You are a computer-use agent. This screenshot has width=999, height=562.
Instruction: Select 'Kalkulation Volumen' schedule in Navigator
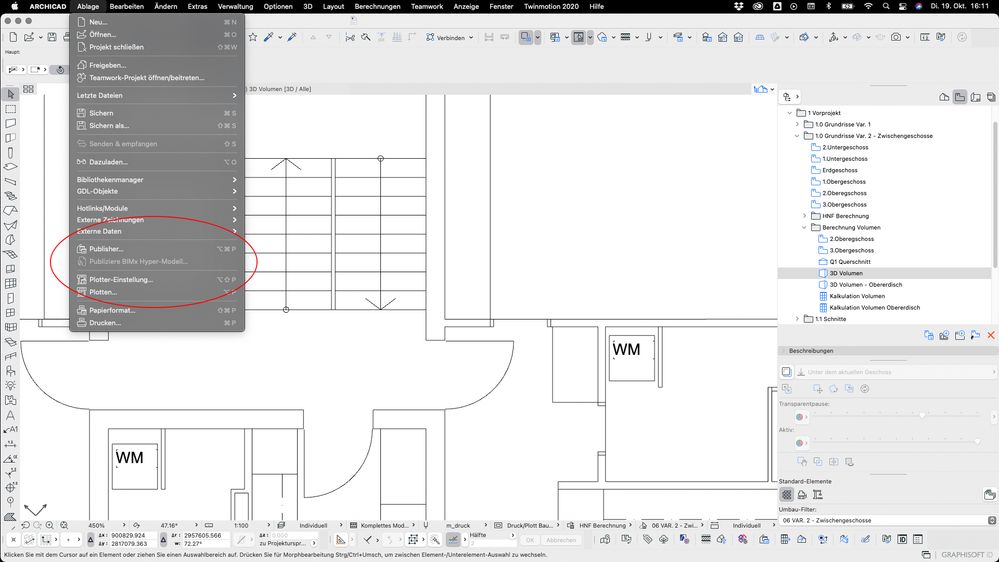(856, 296)
